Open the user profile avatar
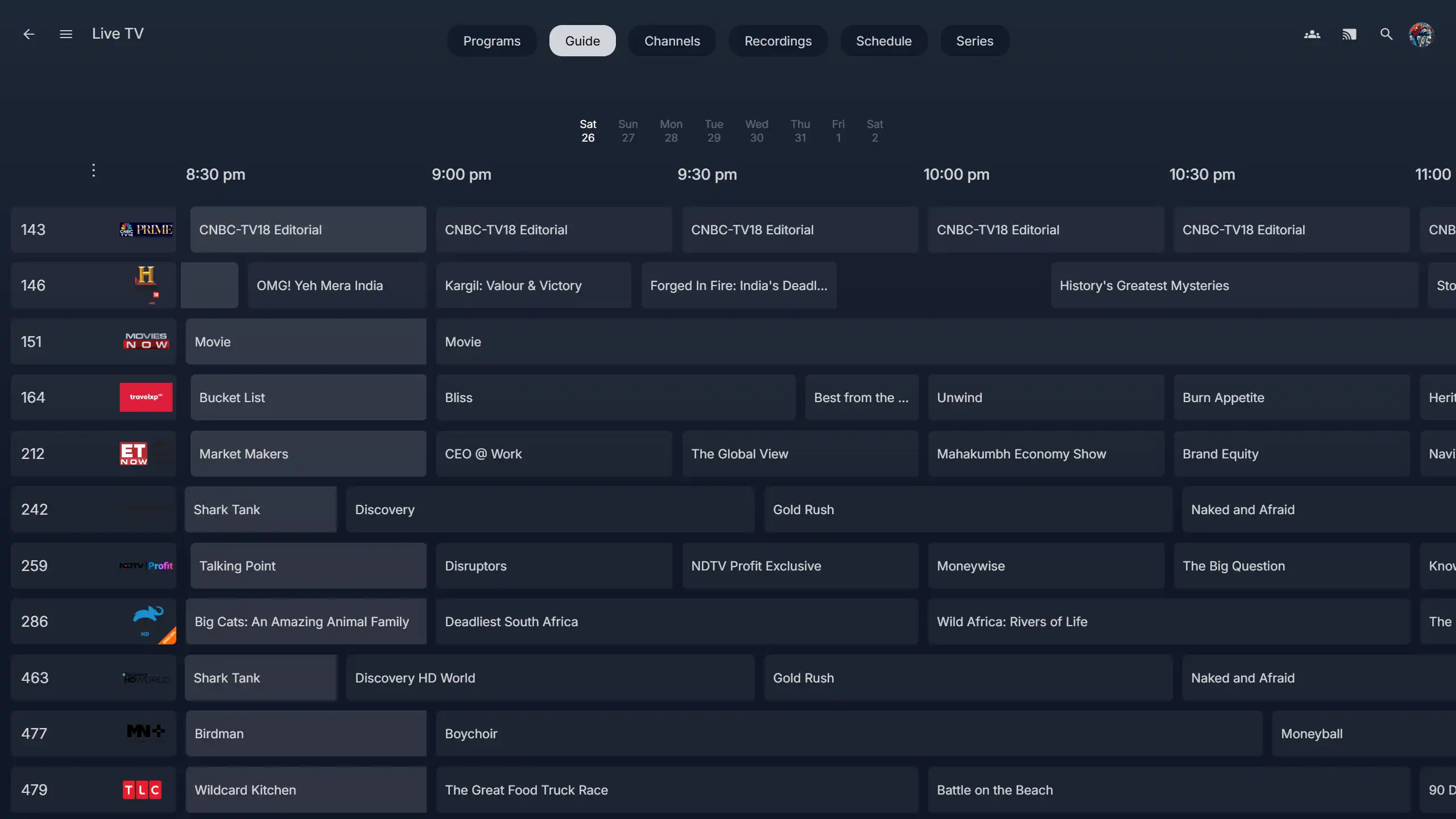Screen dimensions: 1456x819 click(1421, 35)
